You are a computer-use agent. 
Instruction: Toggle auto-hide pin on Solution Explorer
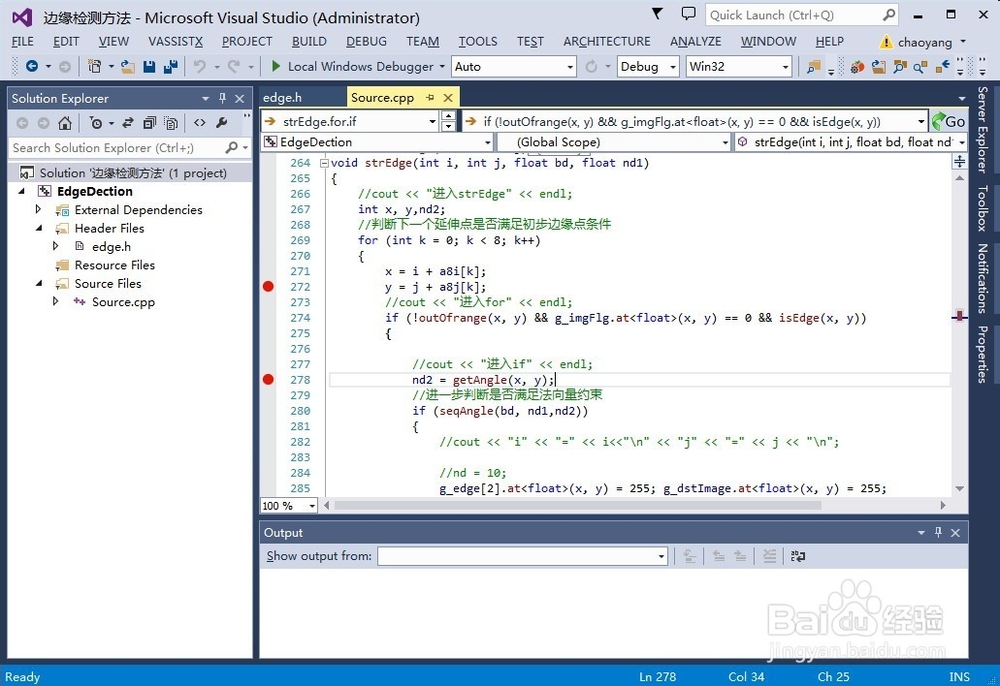[222, 98]
